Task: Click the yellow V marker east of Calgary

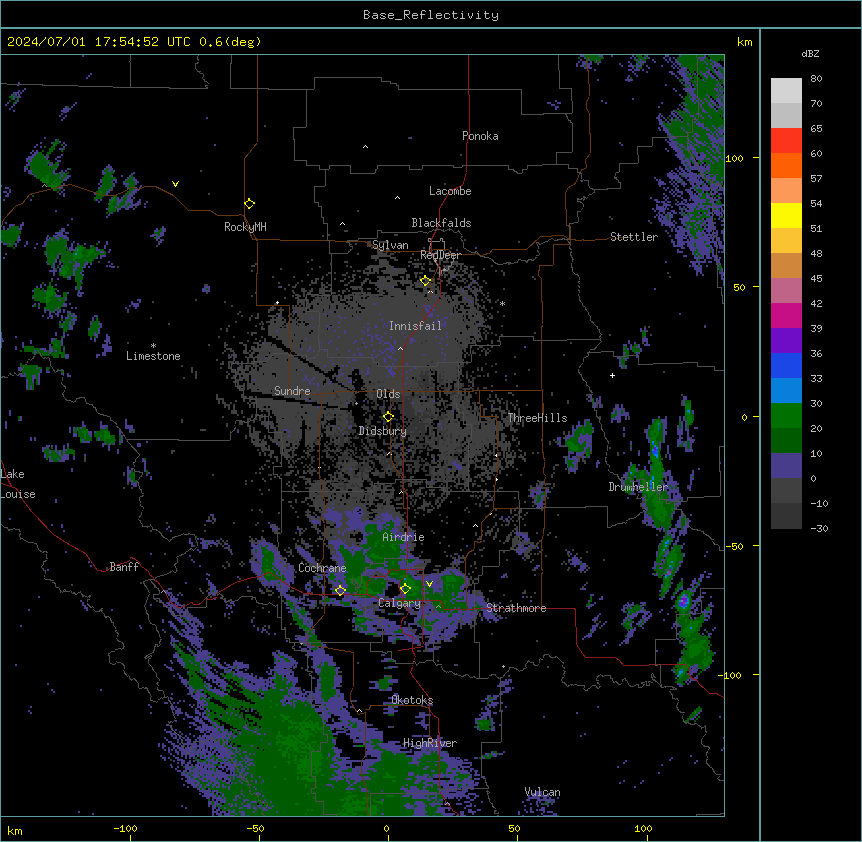Action: (429, 584)
